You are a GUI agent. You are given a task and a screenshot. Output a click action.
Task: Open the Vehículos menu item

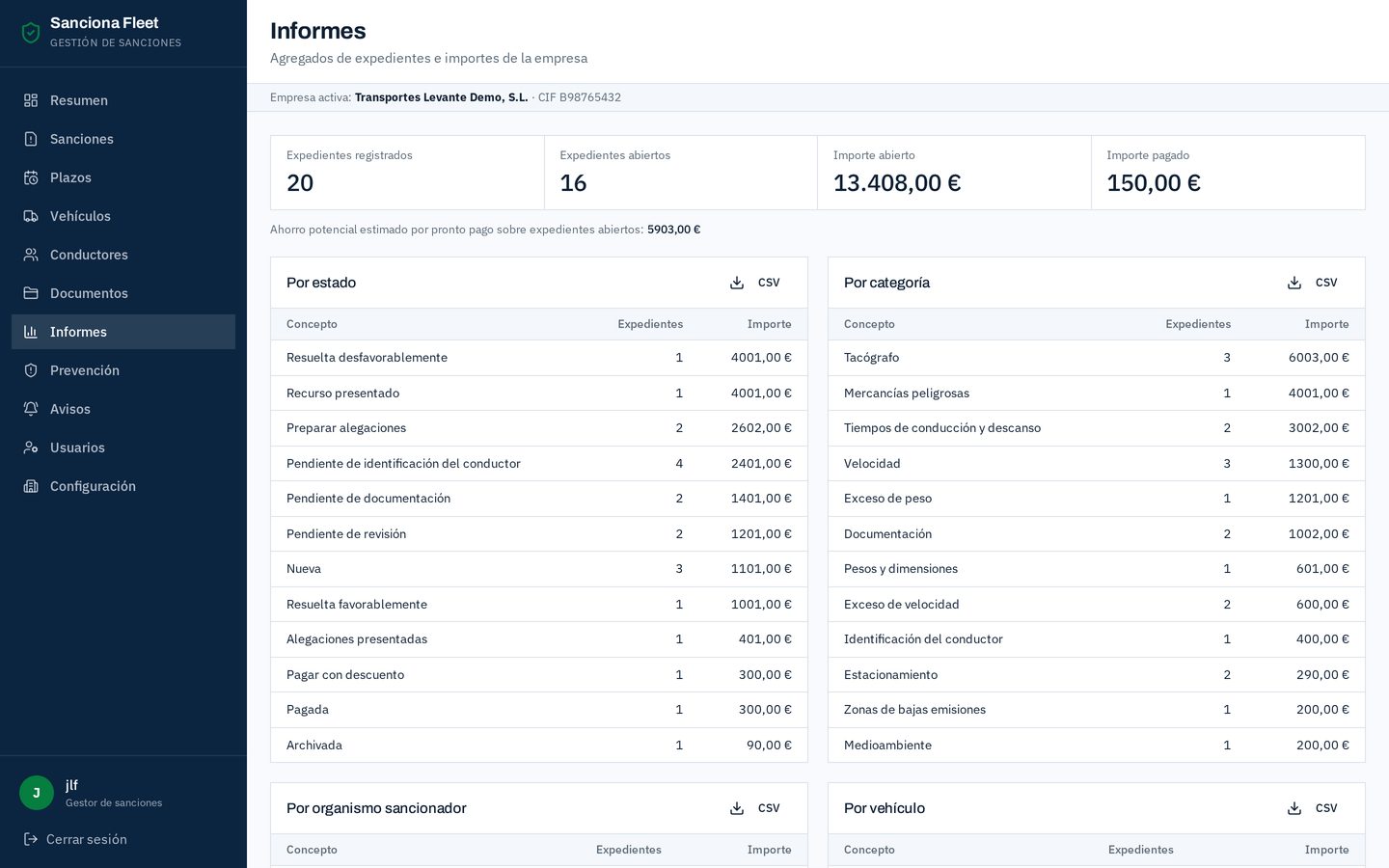(x=123, y=216)
